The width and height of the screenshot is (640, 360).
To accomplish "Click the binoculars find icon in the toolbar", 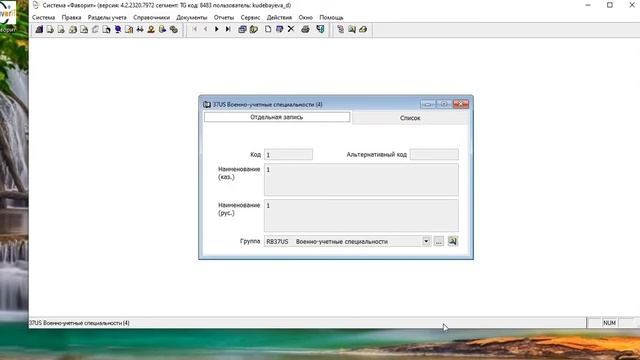I will point(140,29).
